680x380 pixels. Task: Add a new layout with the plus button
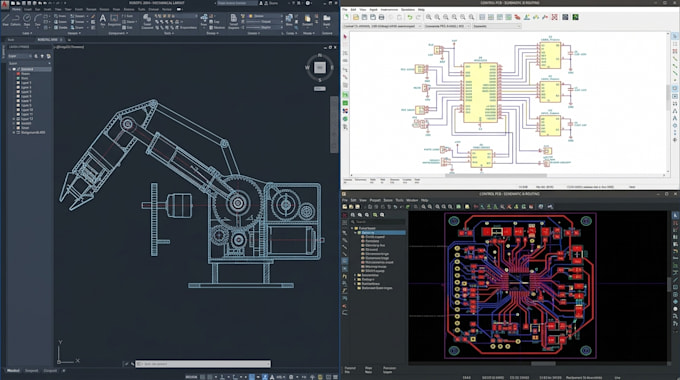64,370
